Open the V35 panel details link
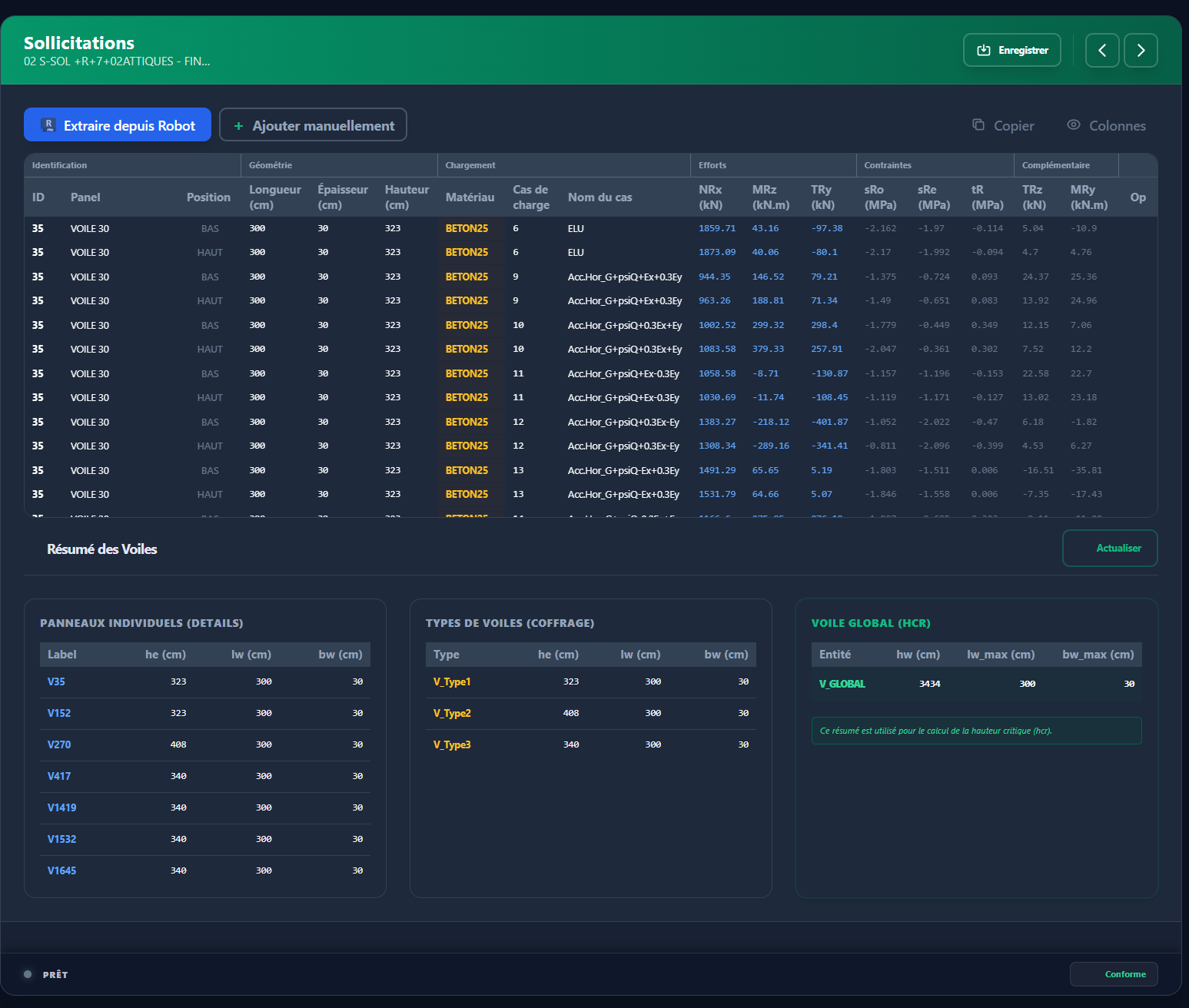The height and width of the screenshot is (1008, 1189). tap(57, 681)
